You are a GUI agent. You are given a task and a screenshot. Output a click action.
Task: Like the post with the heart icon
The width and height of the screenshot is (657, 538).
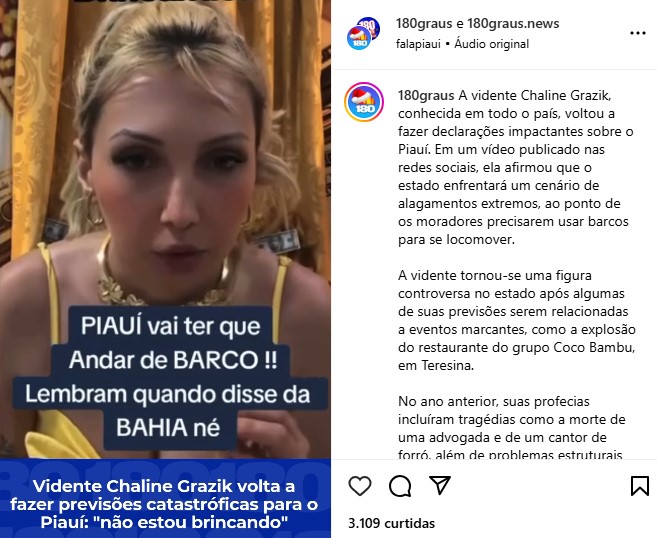pyautogui.click(x=360, y=486)
